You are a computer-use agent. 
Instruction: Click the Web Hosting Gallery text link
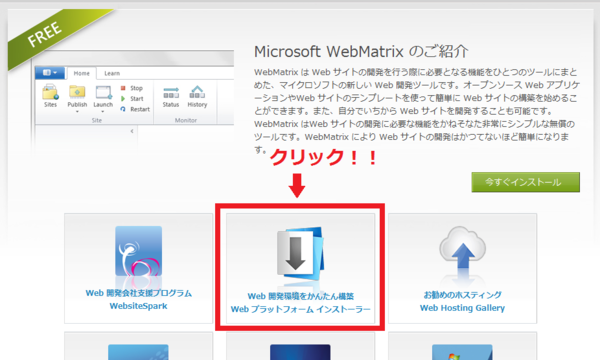click(462, 308)
